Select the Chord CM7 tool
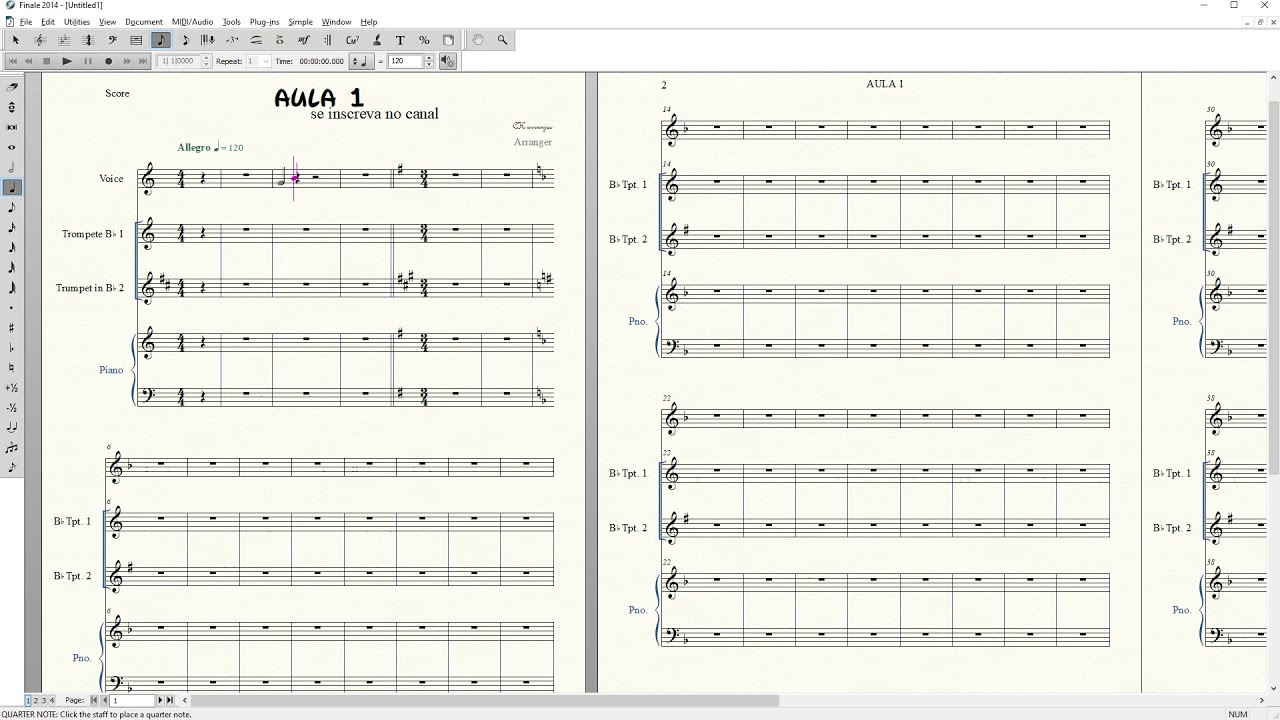Viewport: 1280px width, 720px height. click(x=352, y=40)
